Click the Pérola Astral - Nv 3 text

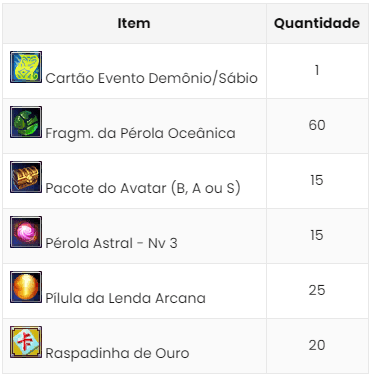[111, 243]
